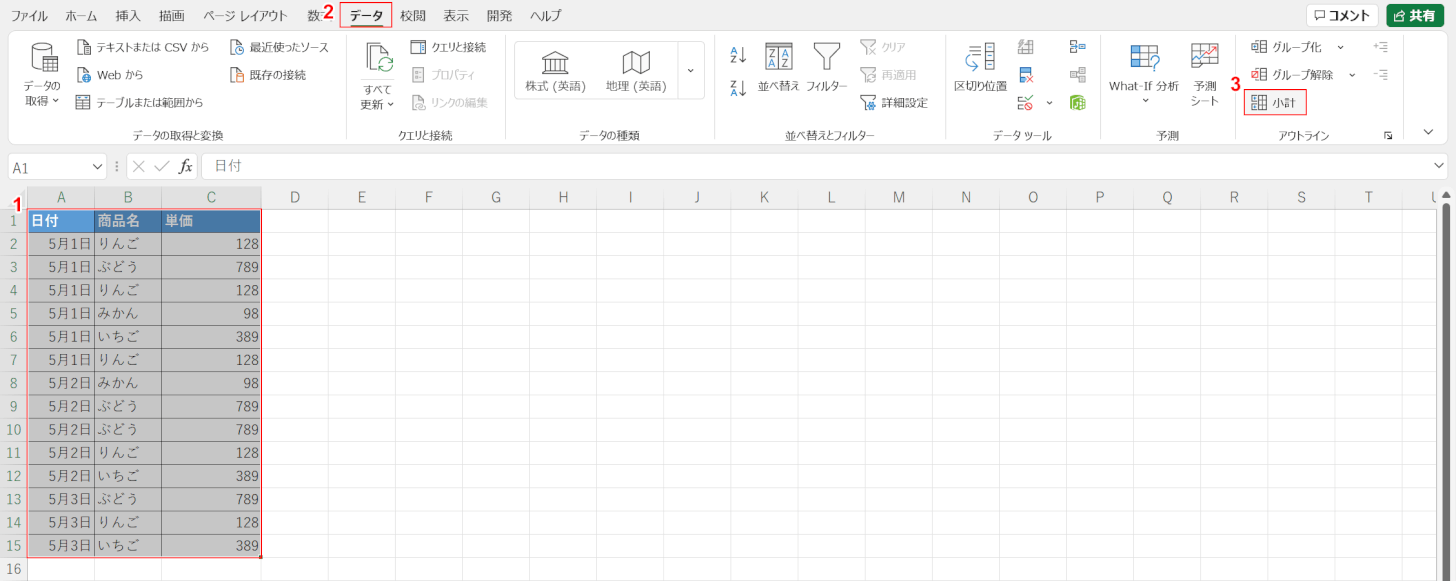Toggle the フィルター funnel button
This screenshot has width=1456, height=581.
pyautogui.click(x=826, y=68)
